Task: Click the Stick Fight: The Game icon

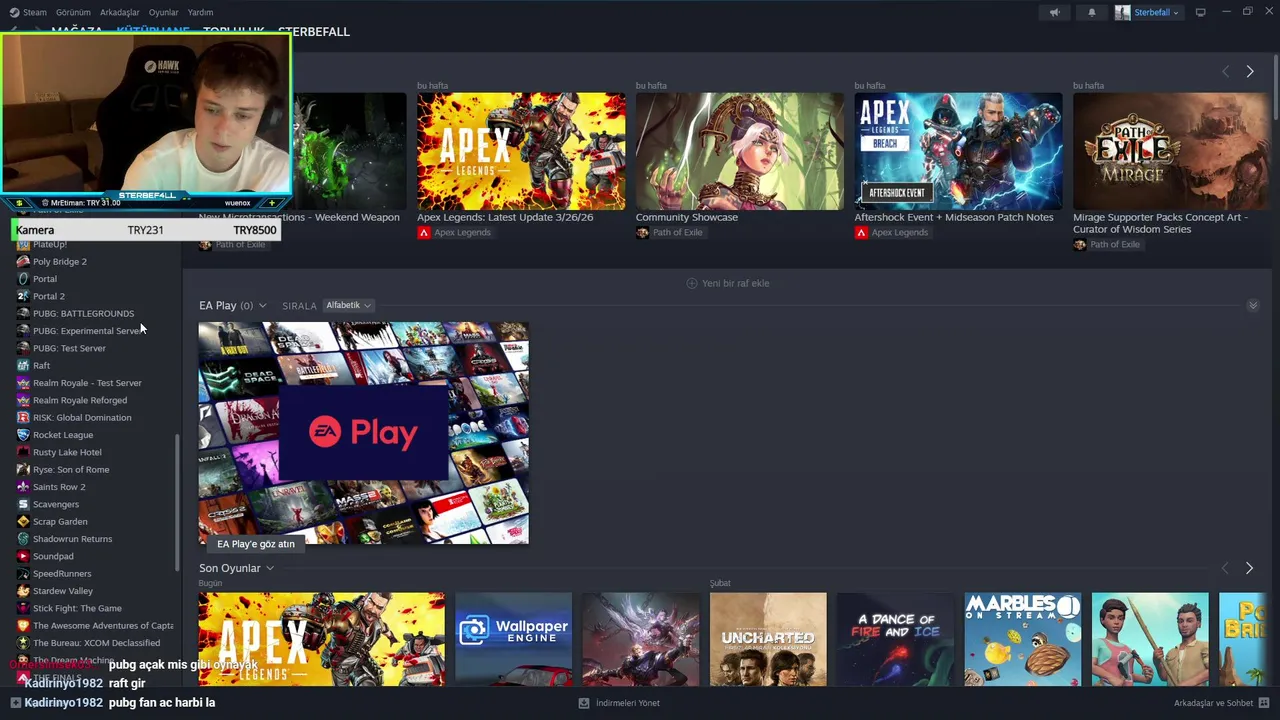Action: click(x=23, y=608)
